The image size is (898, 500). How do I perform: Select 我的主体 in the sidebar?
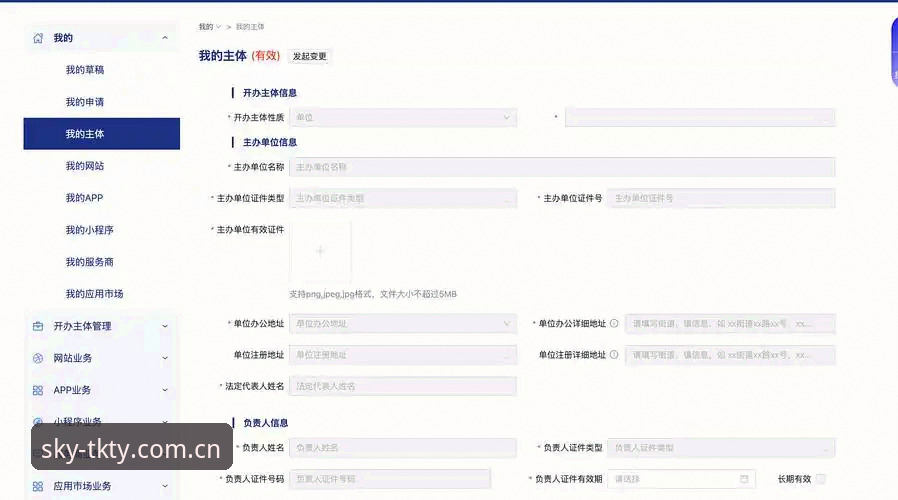[x=101, y=134]
